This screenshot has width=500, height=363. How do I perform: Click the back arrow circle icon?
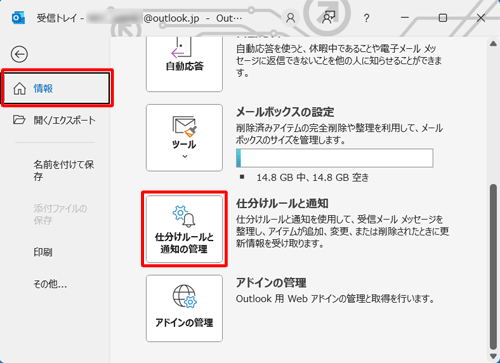19,54
